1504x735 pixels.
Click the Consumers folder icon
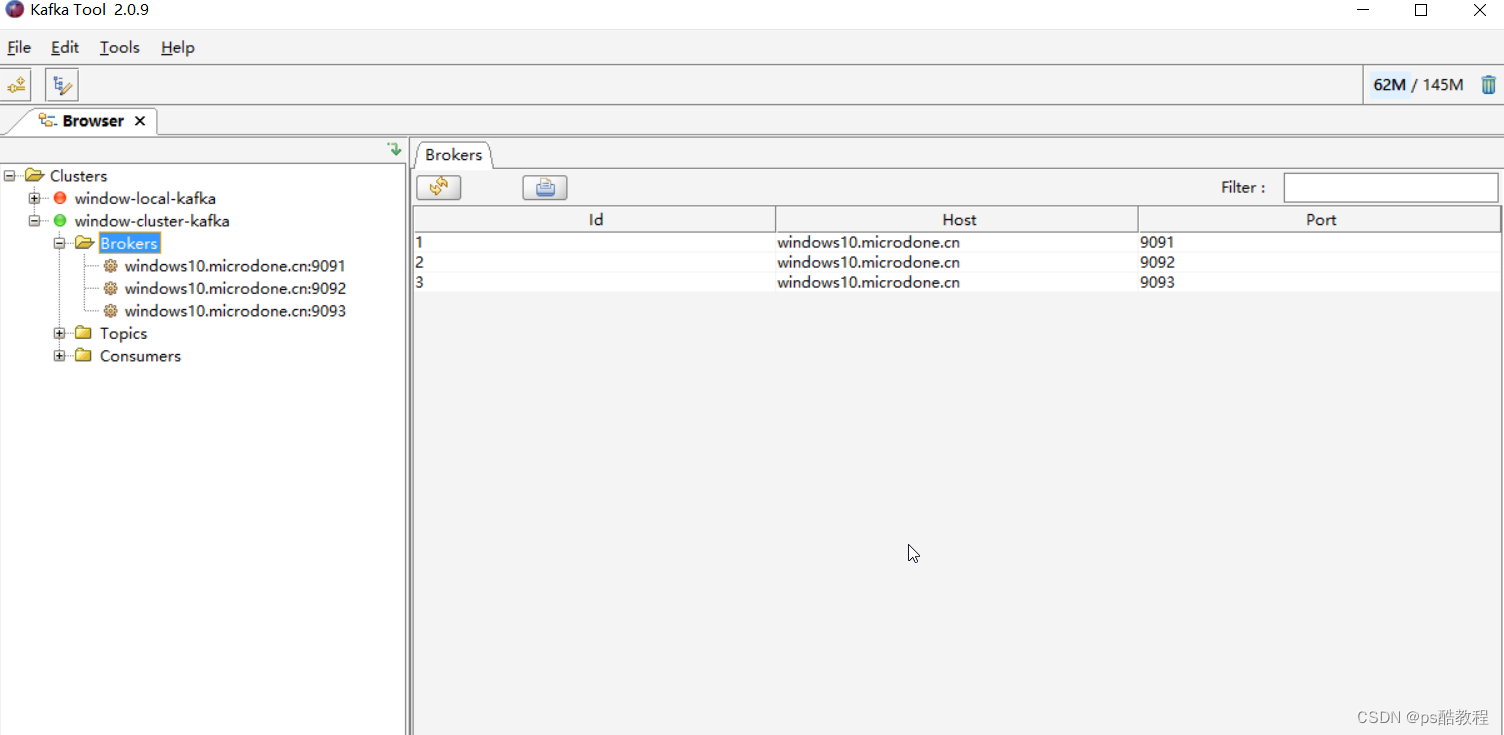84,356
